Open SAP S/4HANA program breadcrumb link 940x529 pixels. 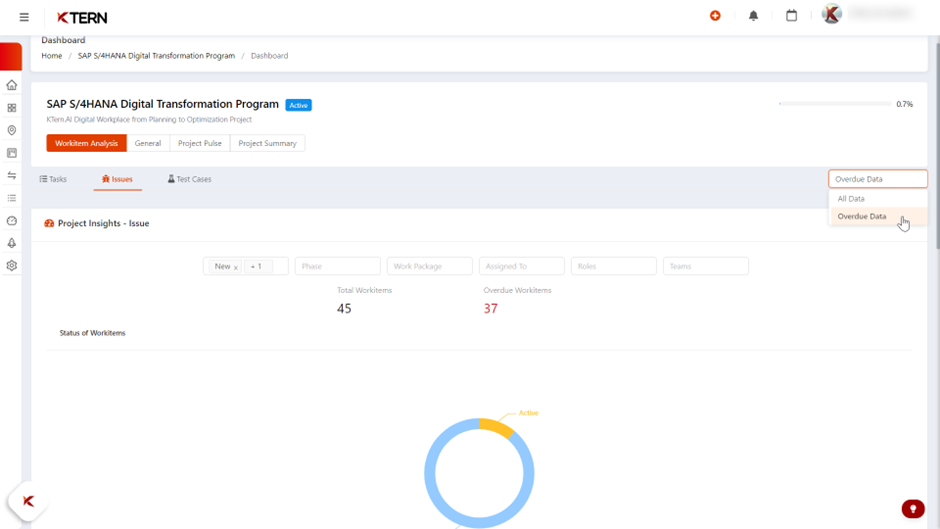click(x=156, y=56)
